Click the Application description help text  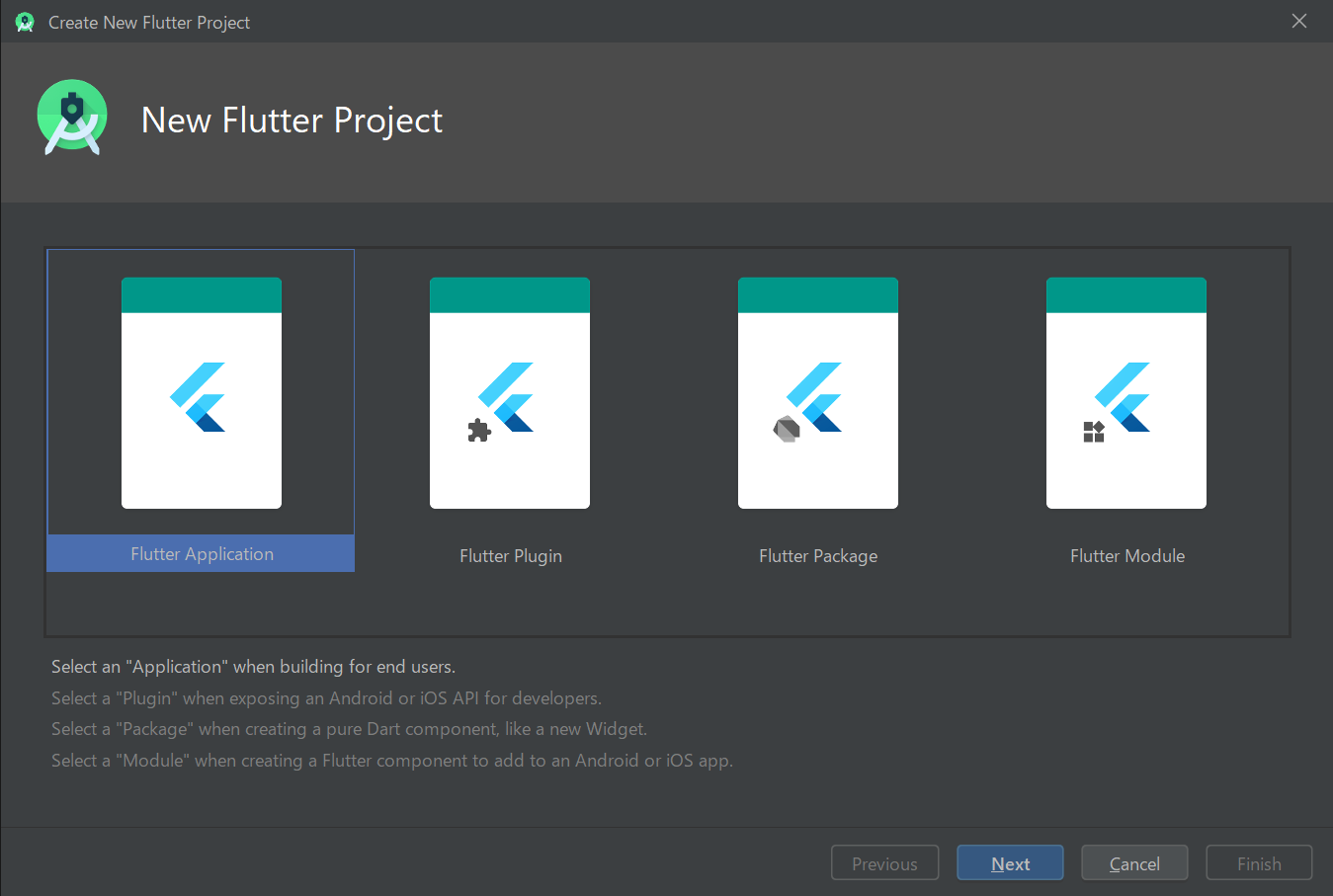[253, 666]
